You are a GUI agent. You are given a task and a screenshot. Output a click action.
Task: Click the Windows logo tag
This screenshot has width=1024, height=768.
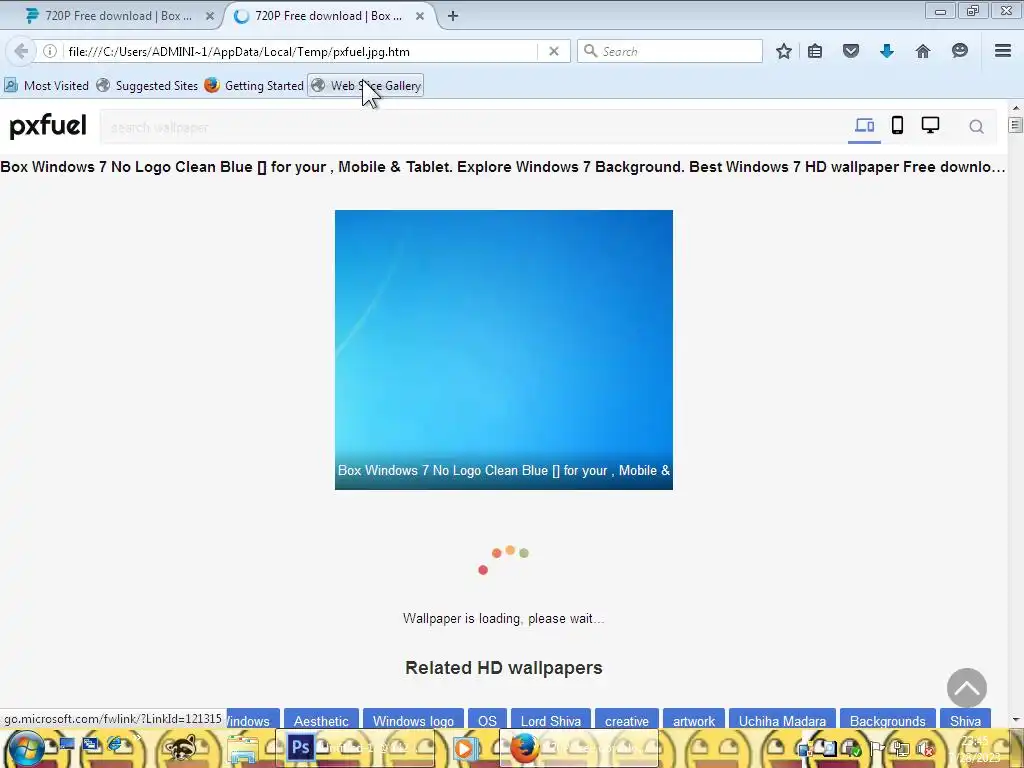coord(413,720)
